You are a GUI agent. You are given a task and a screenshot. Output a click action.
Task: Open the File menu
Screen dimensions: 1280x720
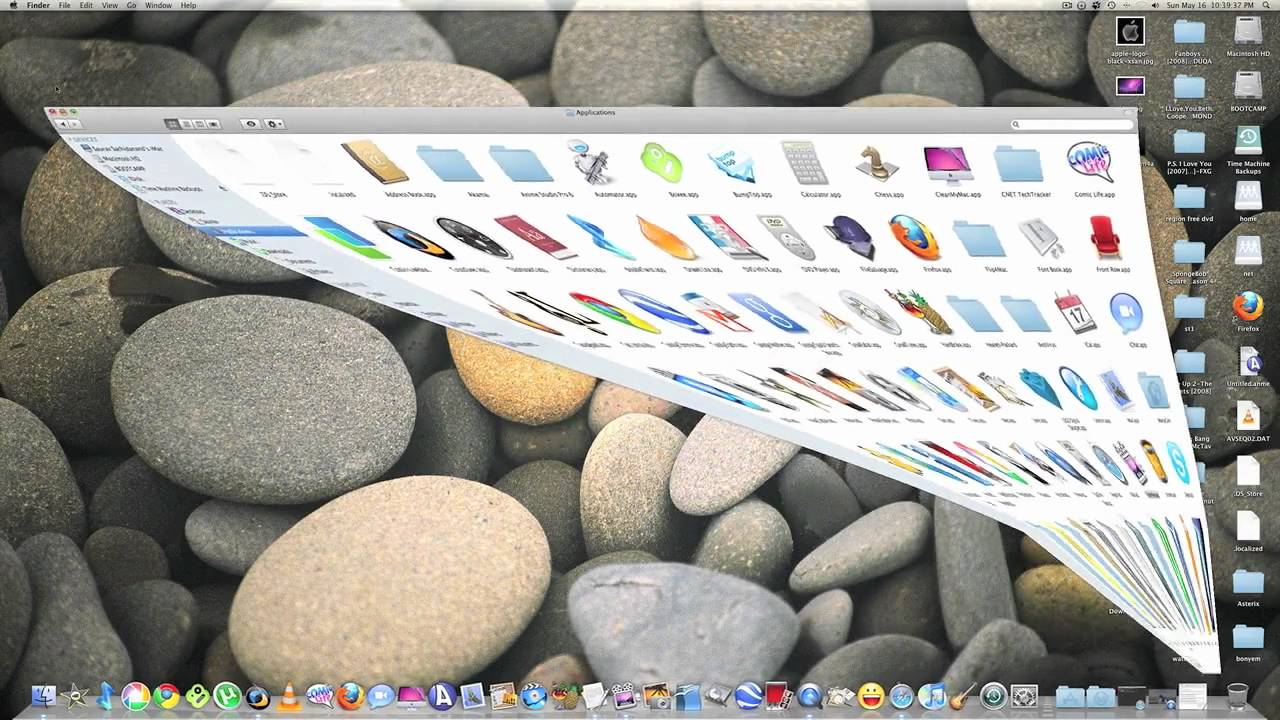coord(64,6)
